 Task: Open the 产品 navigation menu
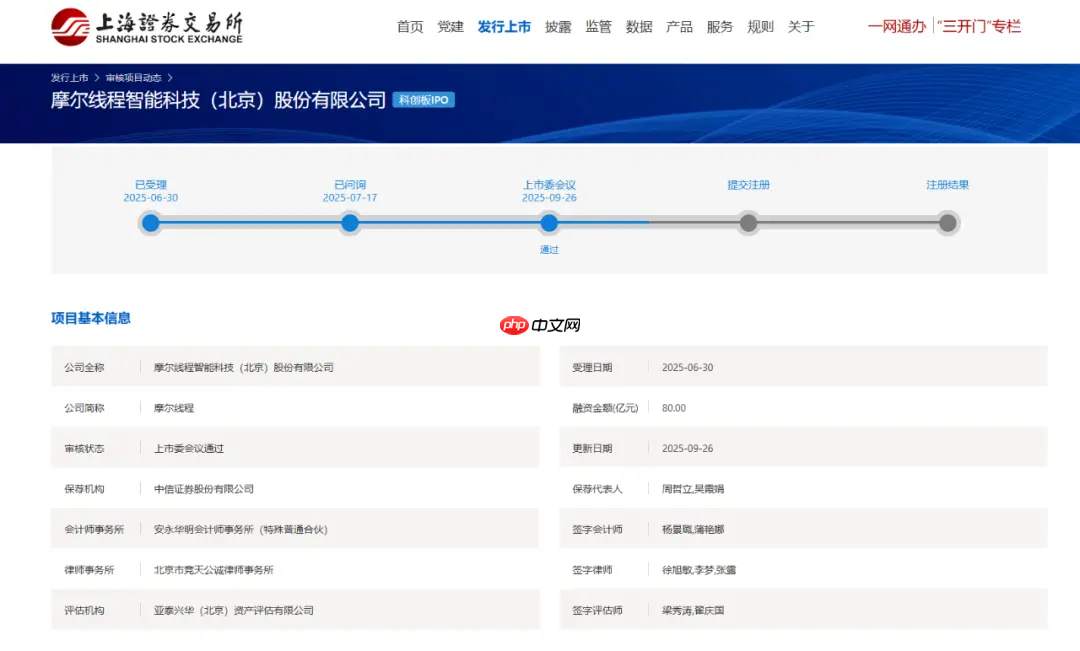point(679,27)
